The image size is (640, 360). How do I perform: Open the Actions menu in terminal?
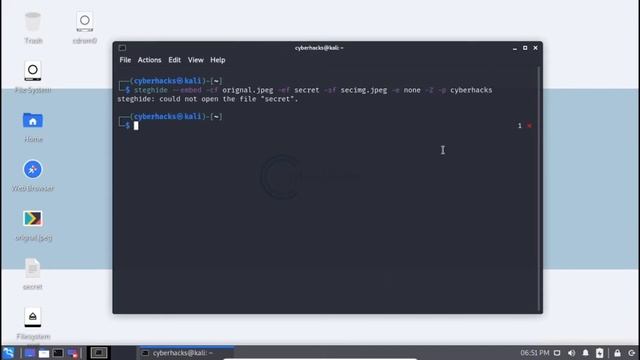point(149,60)
